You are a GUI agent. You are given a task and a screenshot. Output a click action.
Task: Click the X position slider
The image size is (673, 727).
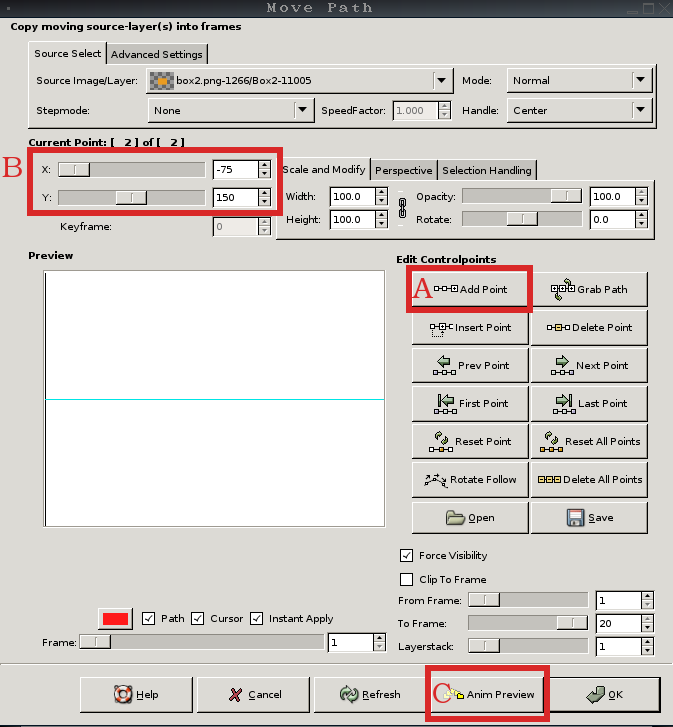pyautogui.click(x=132, y=170)
